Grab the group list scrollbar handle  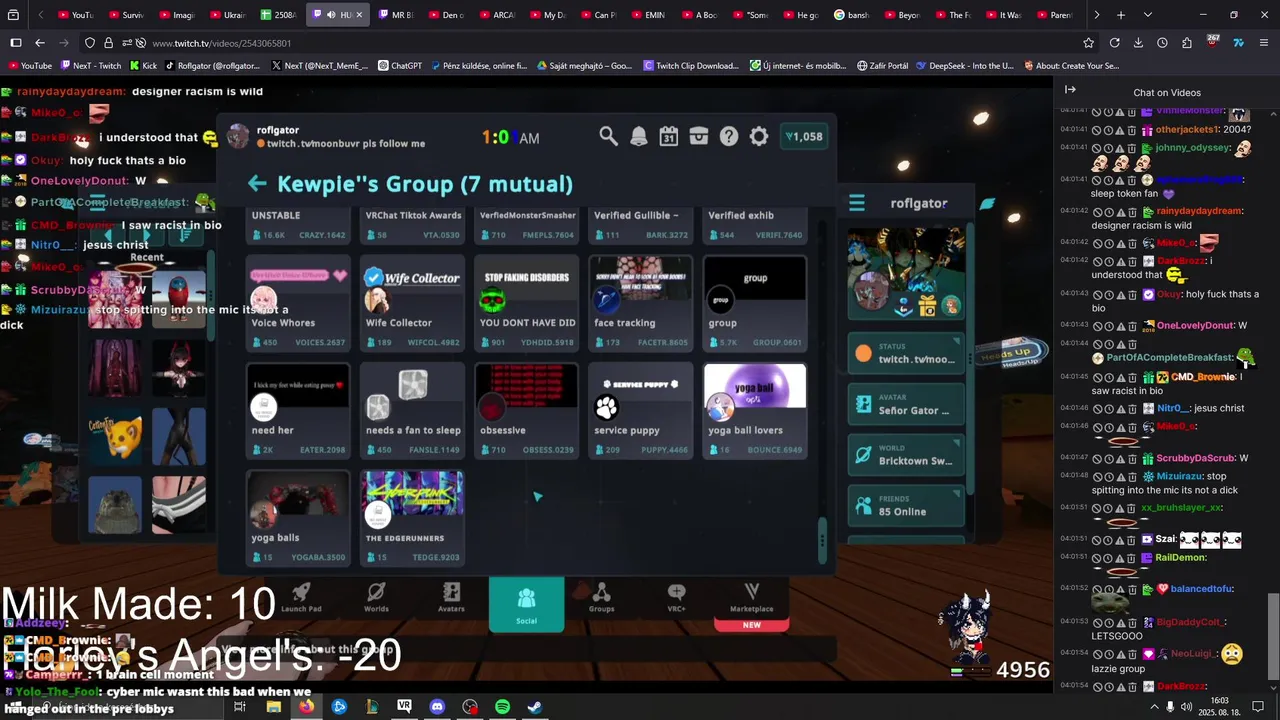822,540
